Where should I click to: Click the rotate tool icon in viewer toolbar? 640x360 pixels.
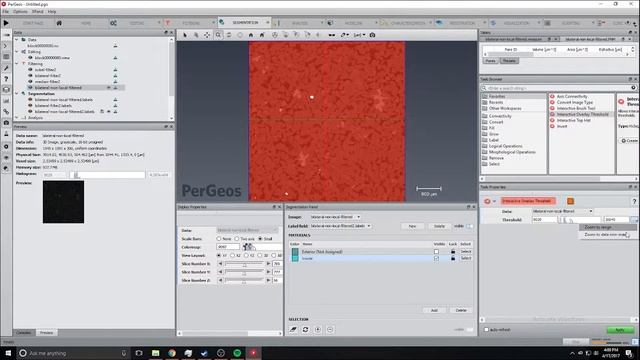(229, 35)
